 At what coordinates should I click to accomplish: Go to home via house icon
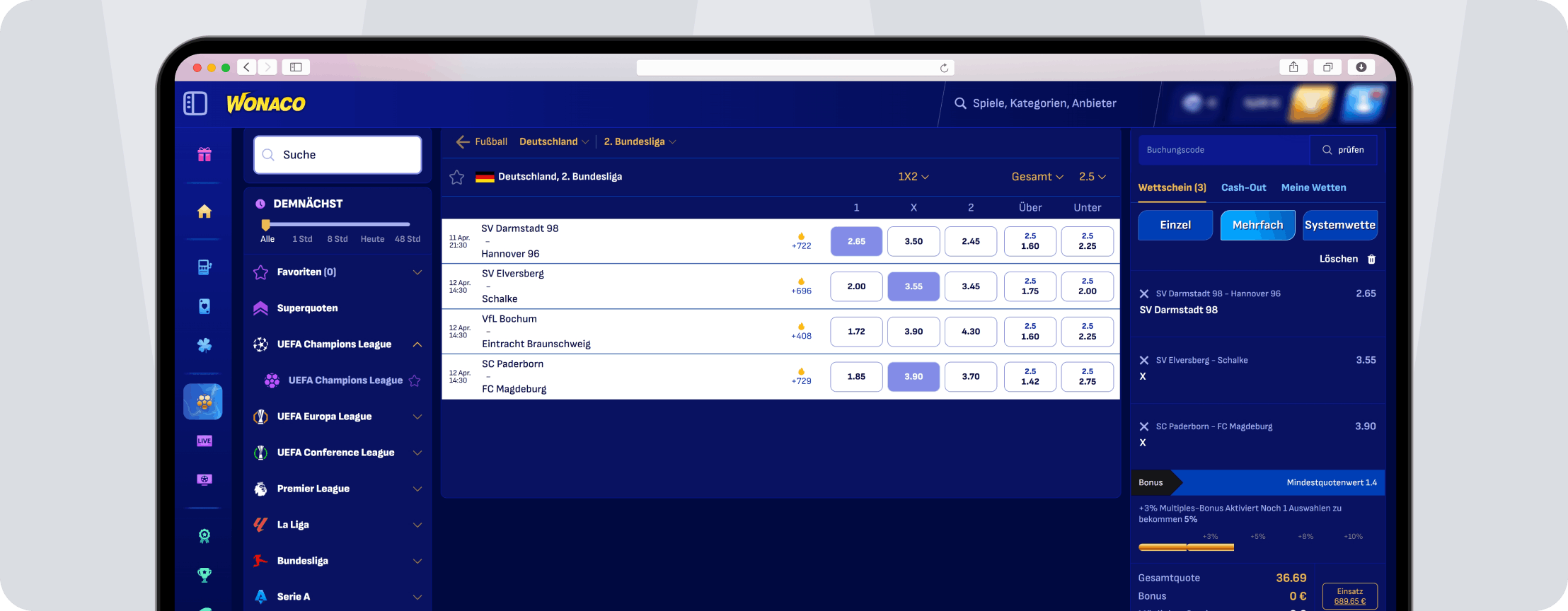click(204, 211)
